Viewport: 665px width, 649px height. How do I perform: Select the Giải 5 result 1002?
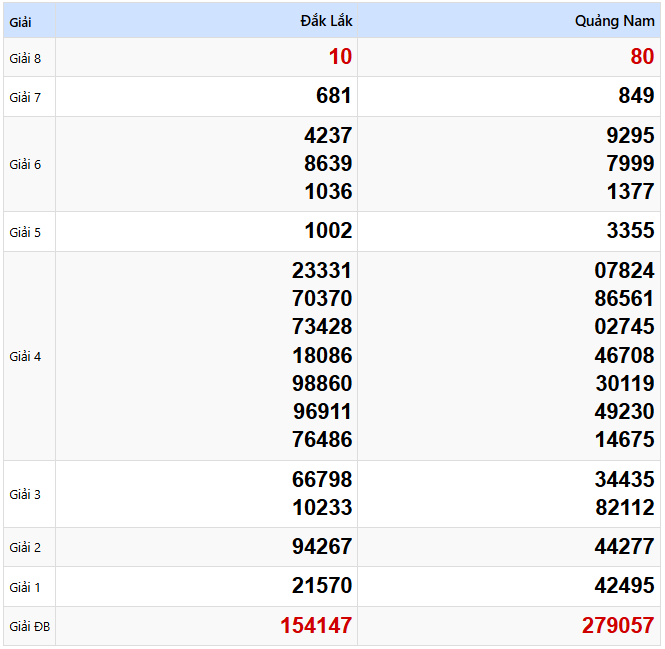click(x=328, y=231)
